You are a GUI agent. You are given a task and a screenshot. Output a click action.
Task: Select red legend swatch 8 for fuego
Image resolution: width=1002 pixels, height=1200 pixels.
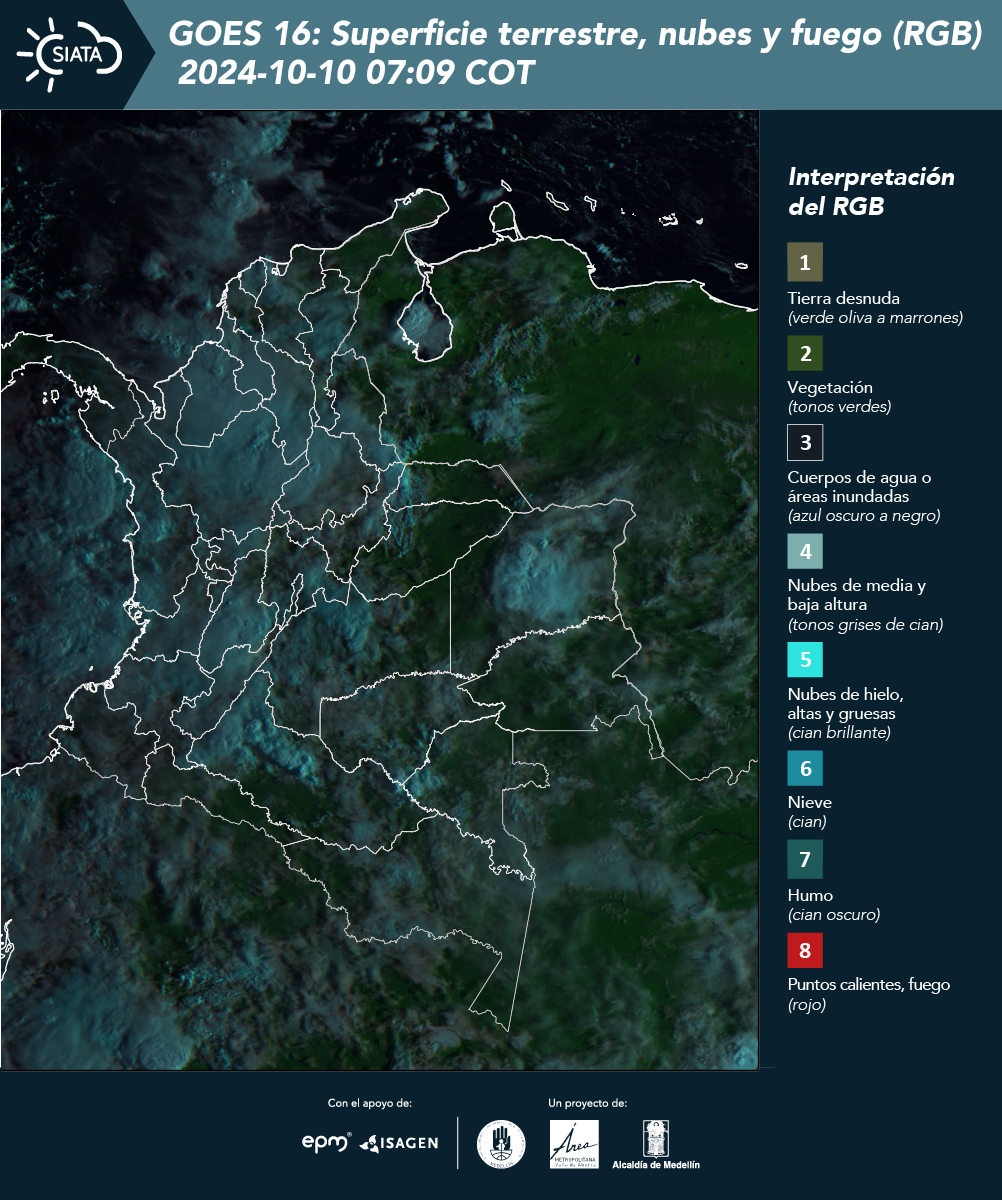[x=805, y=948]
